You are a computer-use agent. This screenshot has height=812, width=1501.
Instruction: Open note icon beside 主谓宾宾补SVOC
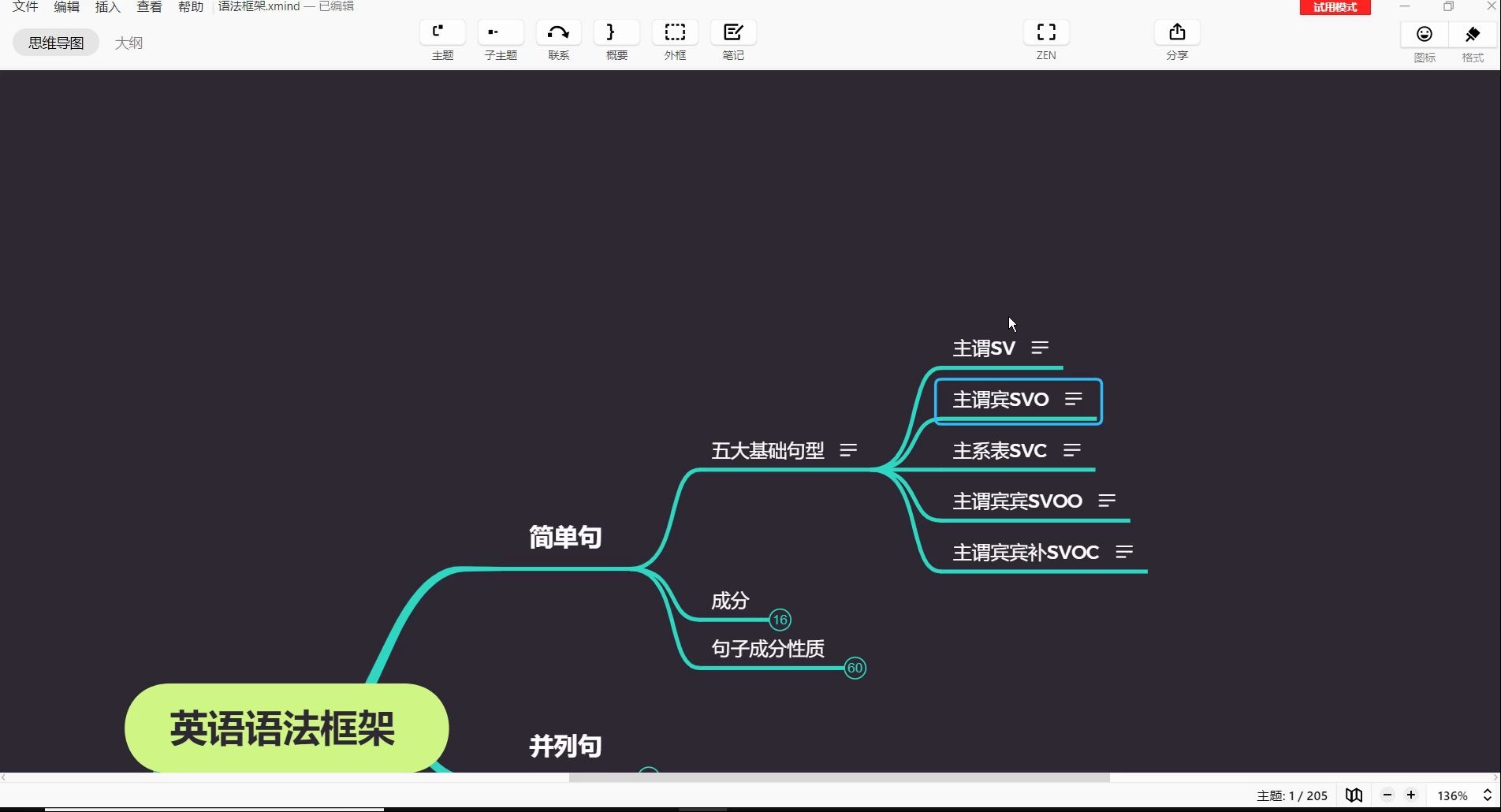(1124, 552)
